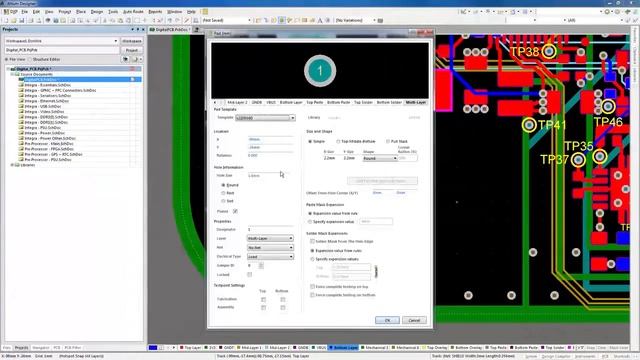640x360 pixels.
Task: Enable Solder Mask From The Hole Edge
Action: pos(312,242)
